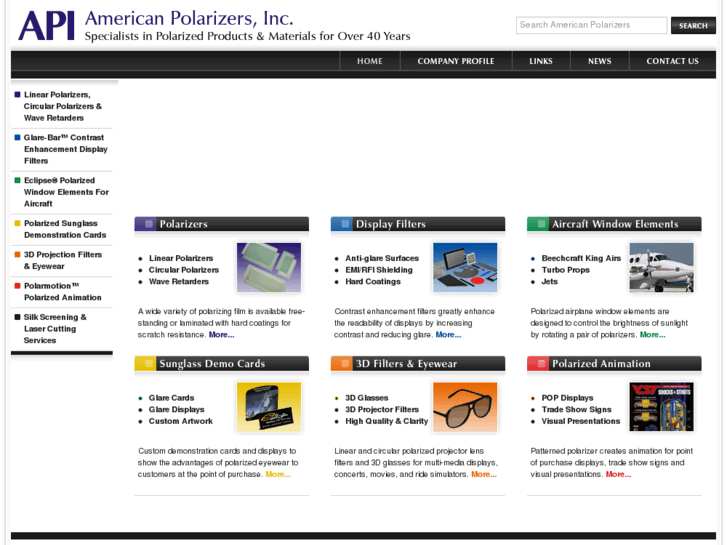Click the purple bullet beside Linear Polarizers sidebar item

(17, 95)
